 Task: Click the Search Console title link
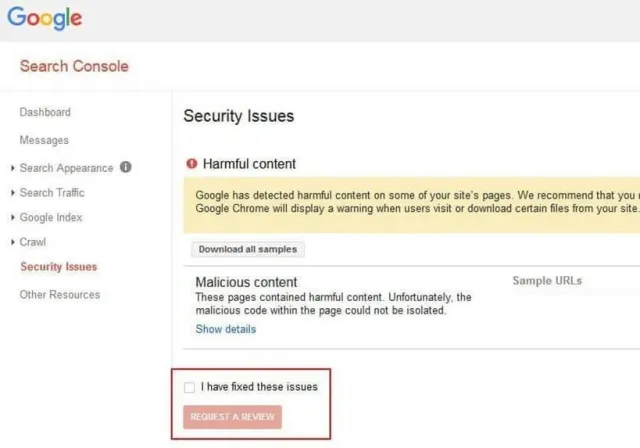(x=74, y=66)
